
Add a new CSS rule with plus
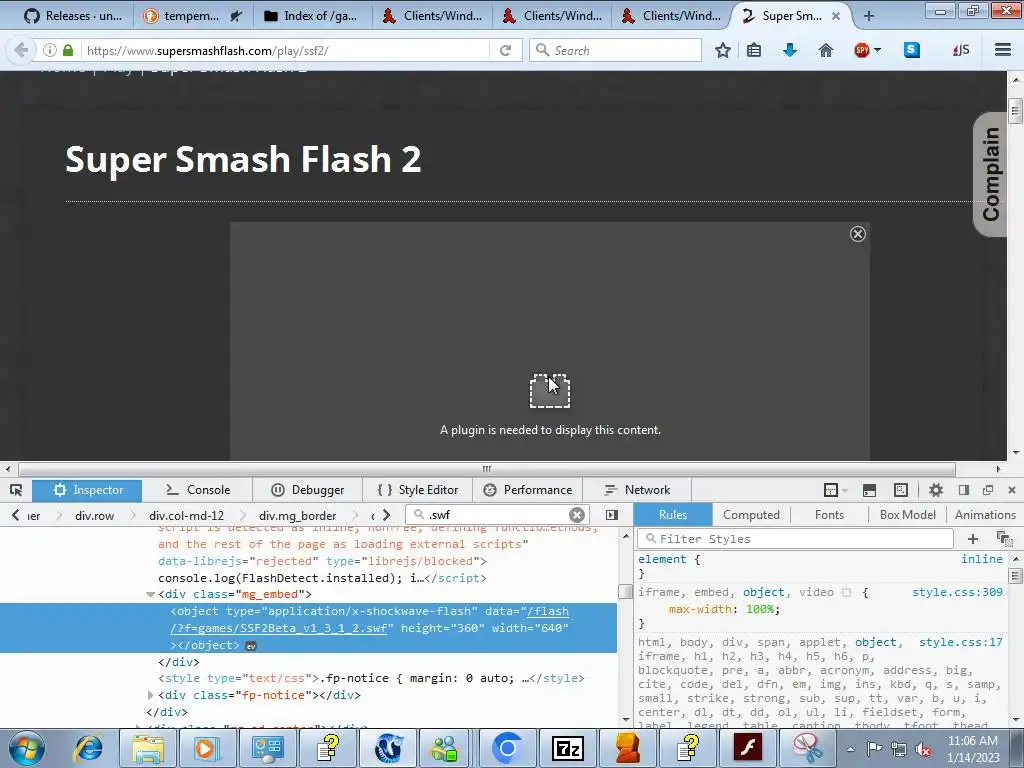coord(972,539)
